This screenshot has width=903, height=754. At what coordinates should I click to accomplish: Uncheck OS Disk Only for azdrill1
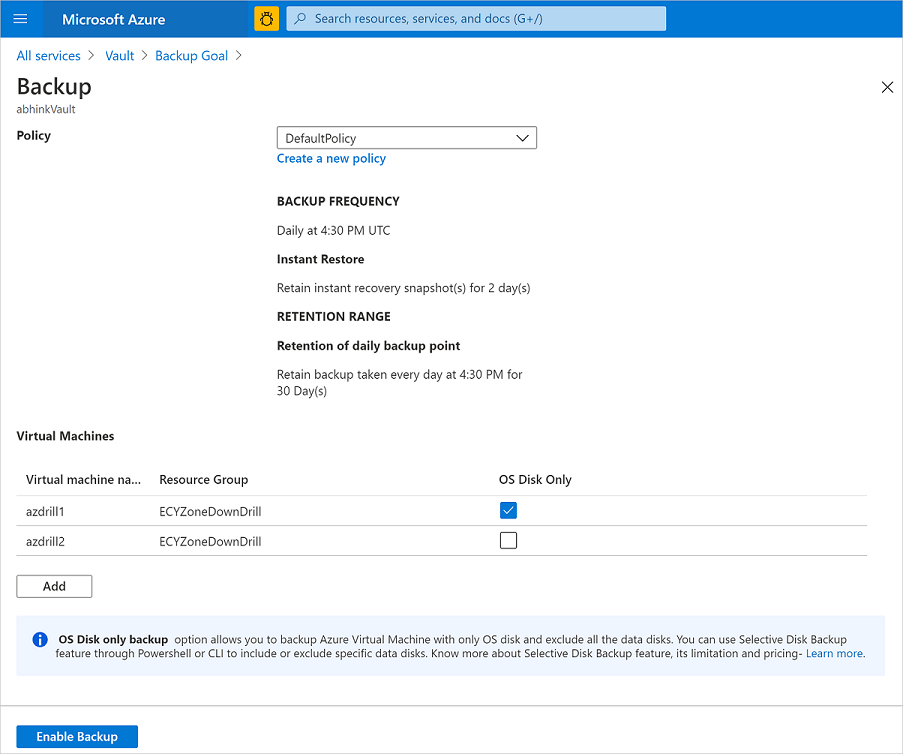click(x=508, y=510)
